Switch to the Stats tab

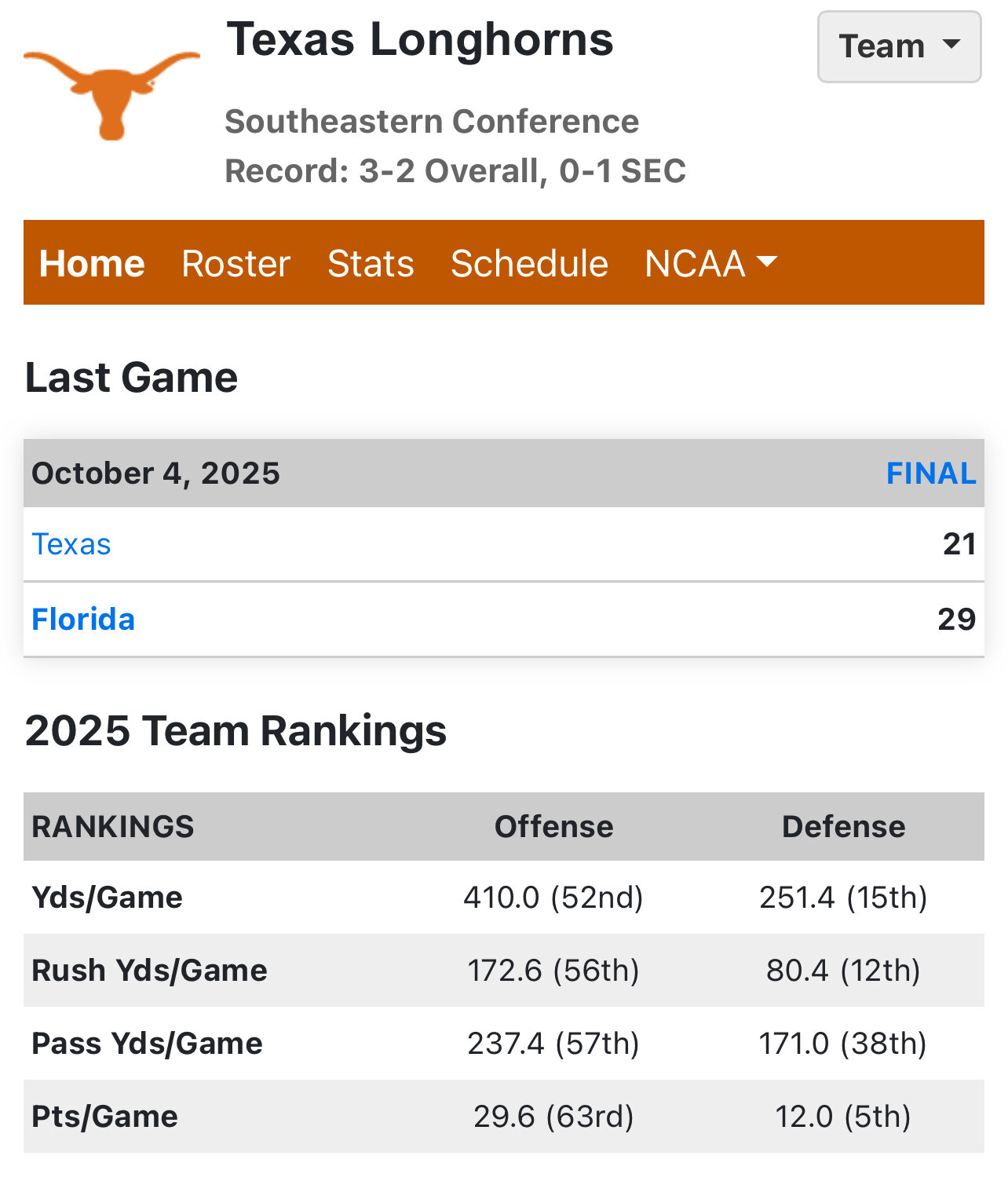pos(371,263)
